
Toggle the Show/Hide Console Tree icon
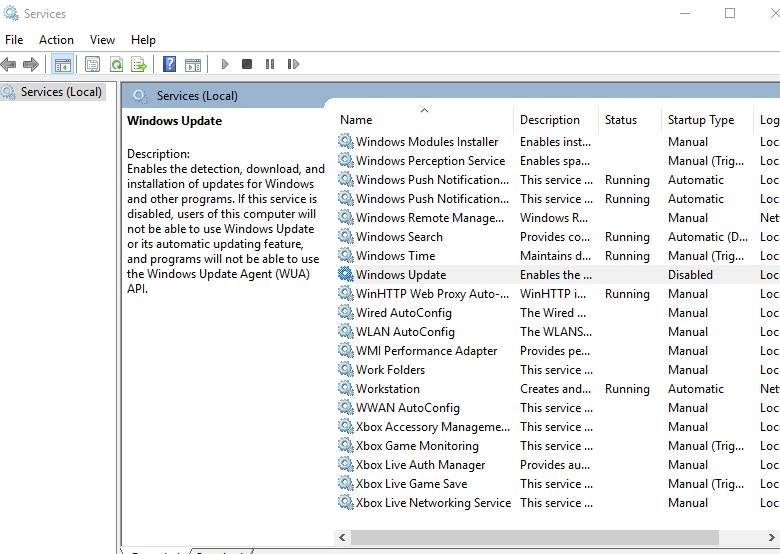click(63, 64)
